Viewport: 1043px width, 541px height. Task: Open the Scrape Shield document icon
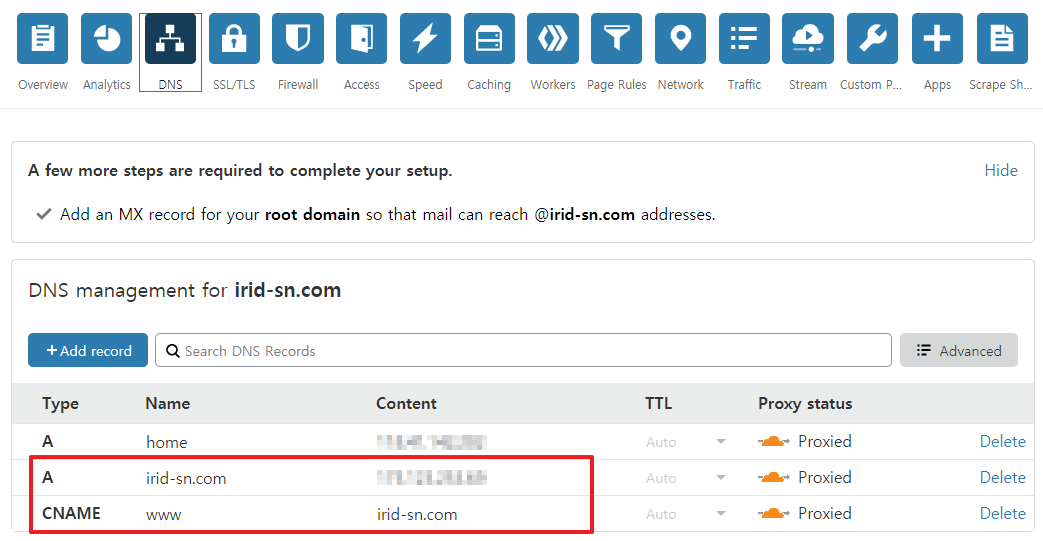coord(1002,39)
